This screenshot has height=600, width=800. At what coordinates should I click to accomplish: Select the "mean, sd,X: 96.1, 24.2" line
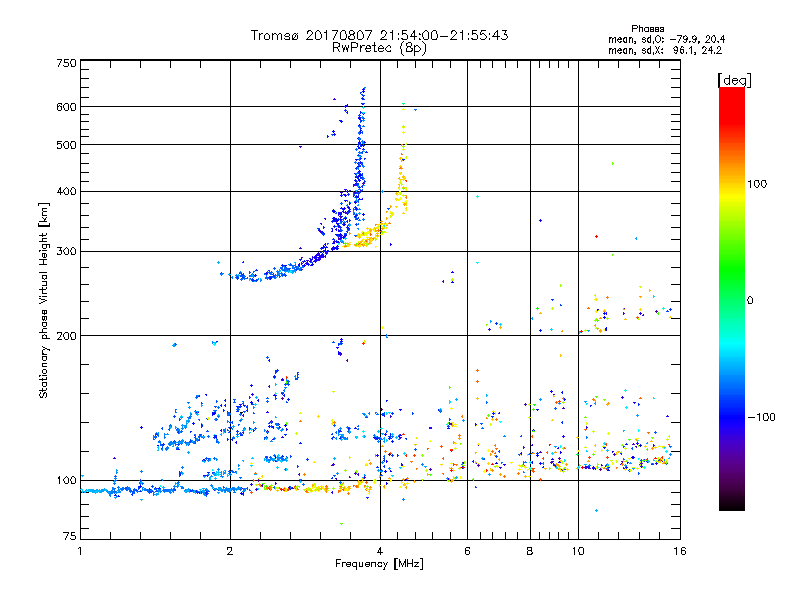coord(665,50)
